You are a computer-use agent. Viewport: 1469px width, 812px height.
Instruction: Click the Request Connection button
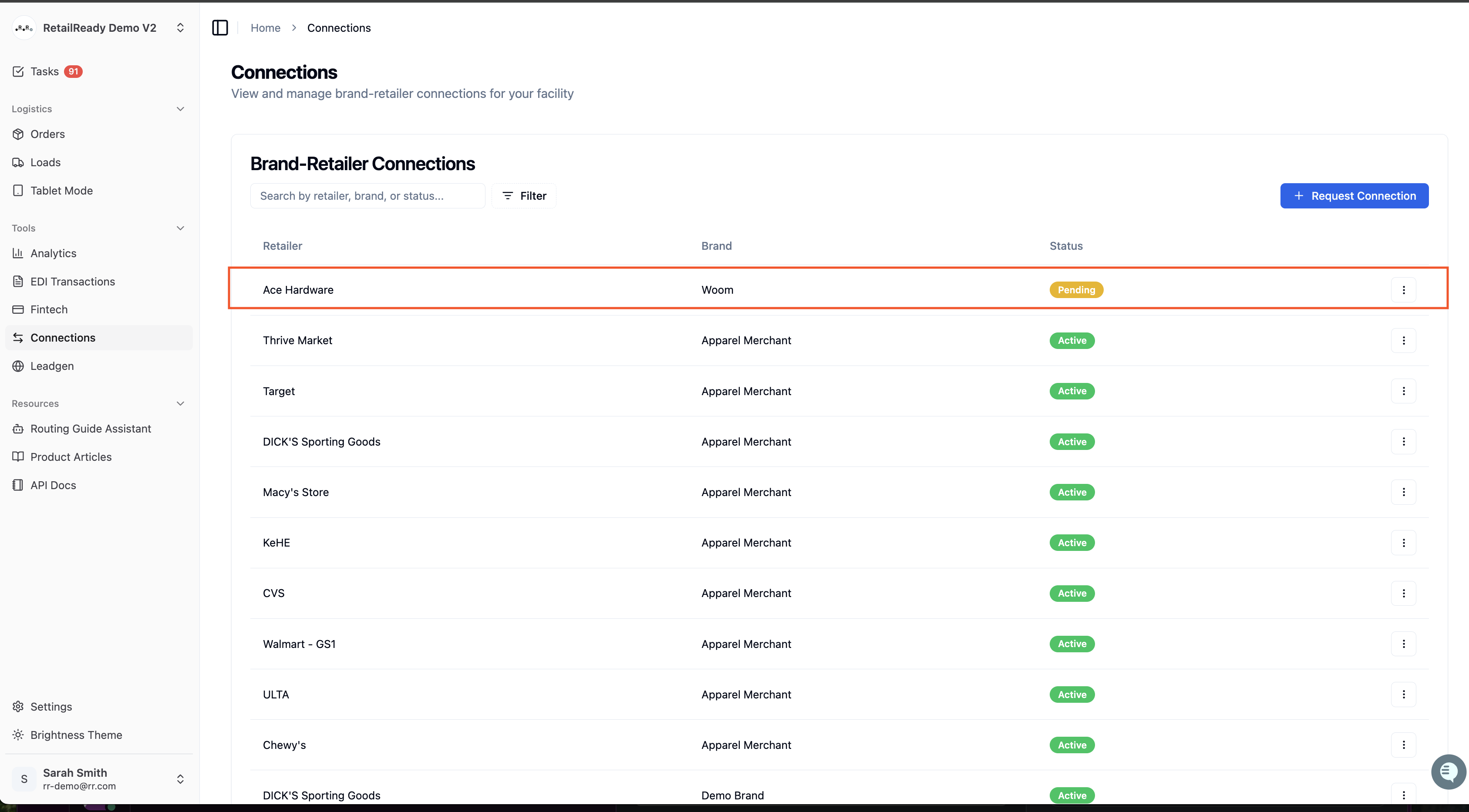1354,196
